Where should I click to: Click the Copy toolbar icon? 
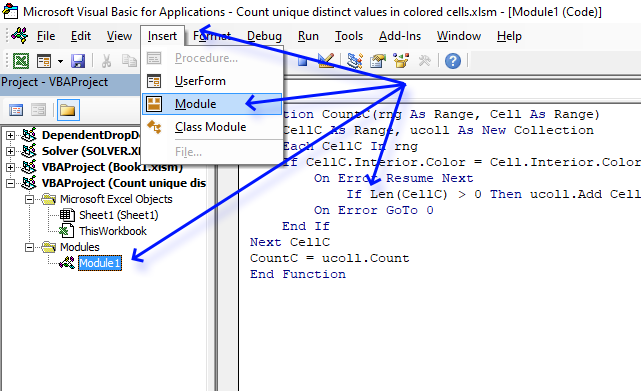pyautogui.click(x=129, y=61)
